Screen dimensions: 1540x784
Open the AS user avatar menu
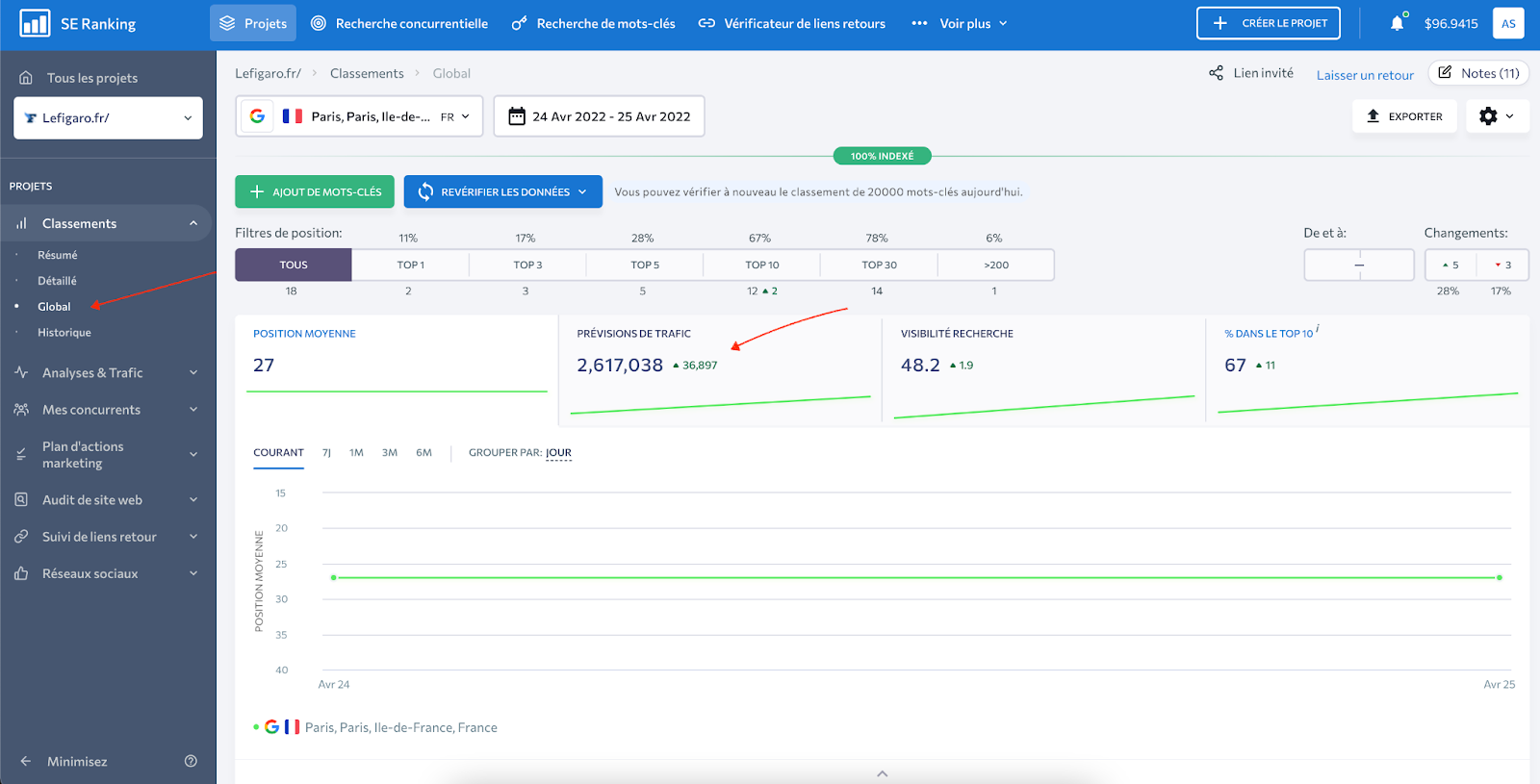click(x=1508, y=23)
